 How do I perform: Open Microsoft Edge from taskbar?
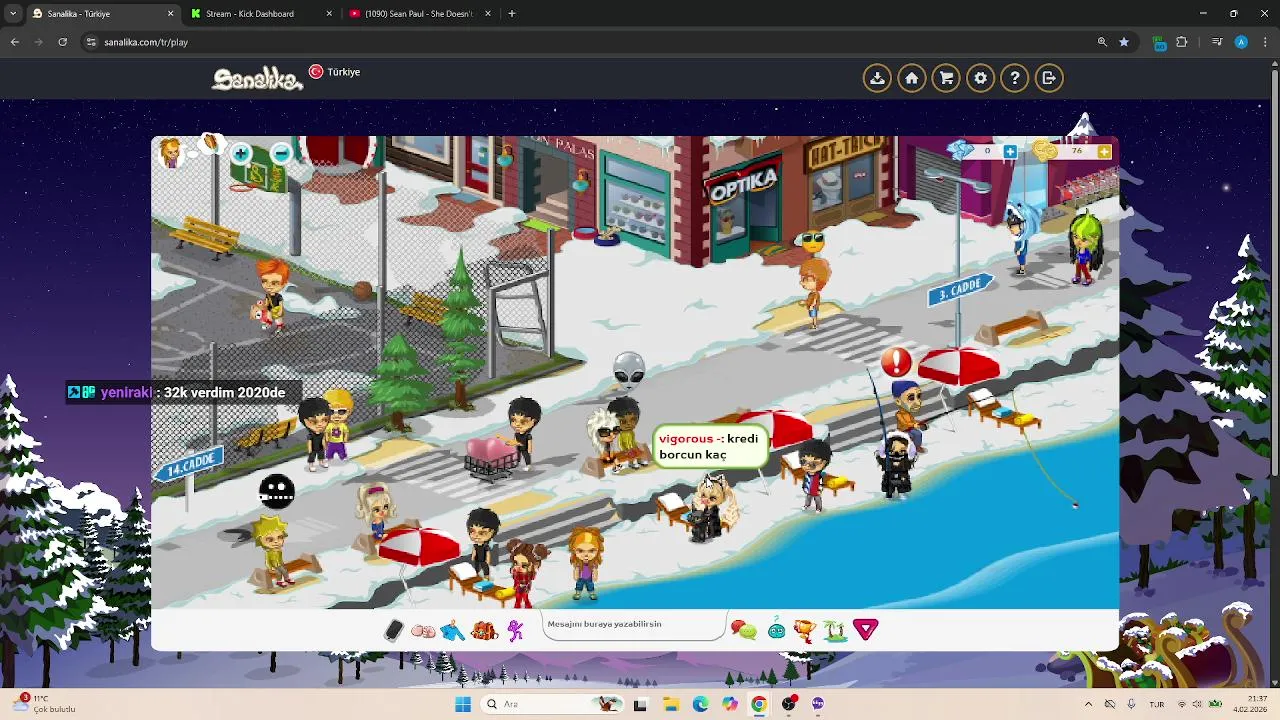700,704
